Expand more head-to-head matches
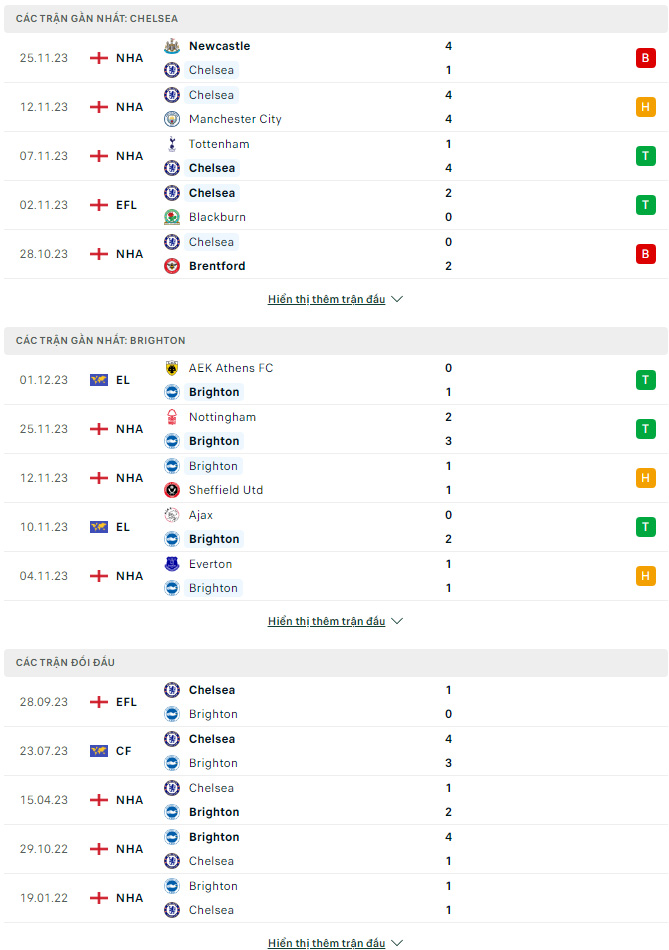Viewport: 669px width, 950px height. pyautogui.click(x=335, y=943)
